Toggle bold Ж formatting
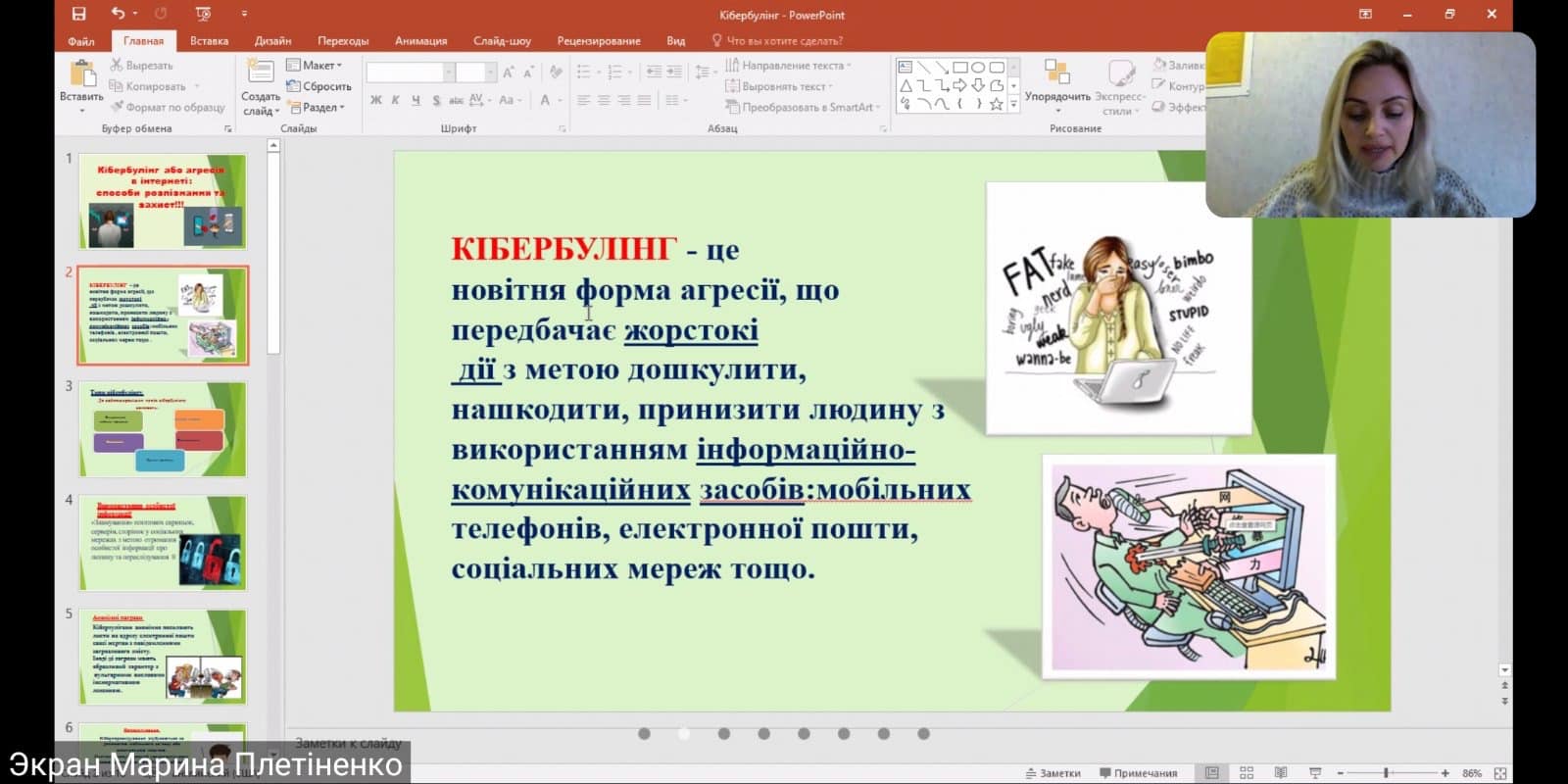The width and height of the screenshot is (1568, 784). (375, 100)
